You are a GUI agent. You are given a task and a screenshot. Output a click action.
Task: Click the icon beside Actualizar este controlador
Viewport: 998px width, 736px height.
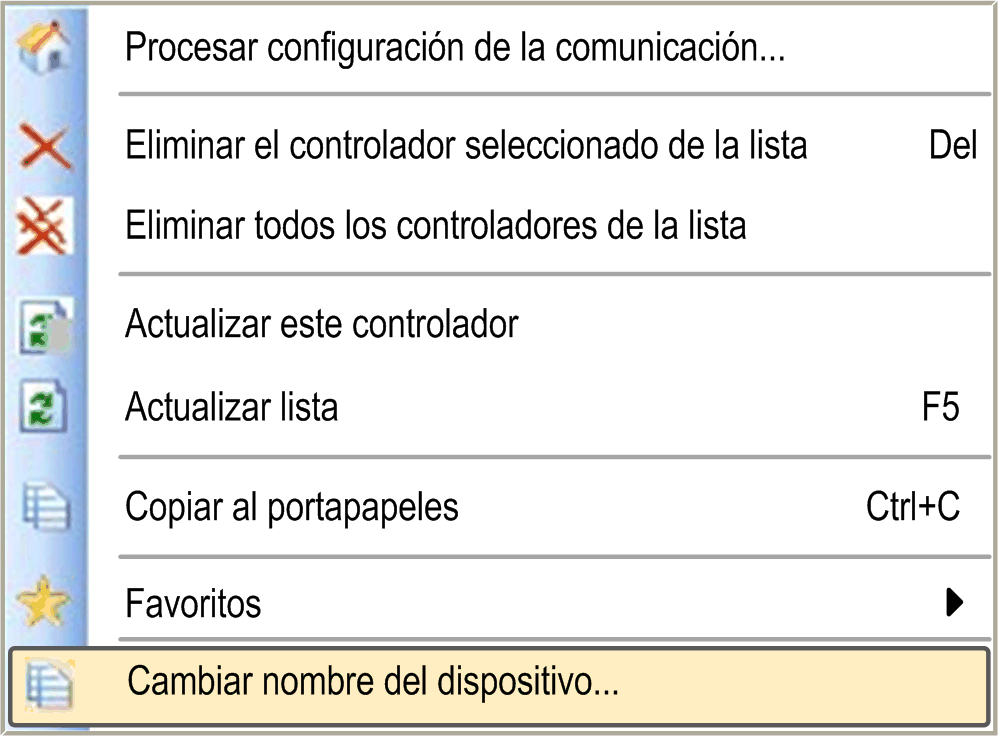click(45, 326)
